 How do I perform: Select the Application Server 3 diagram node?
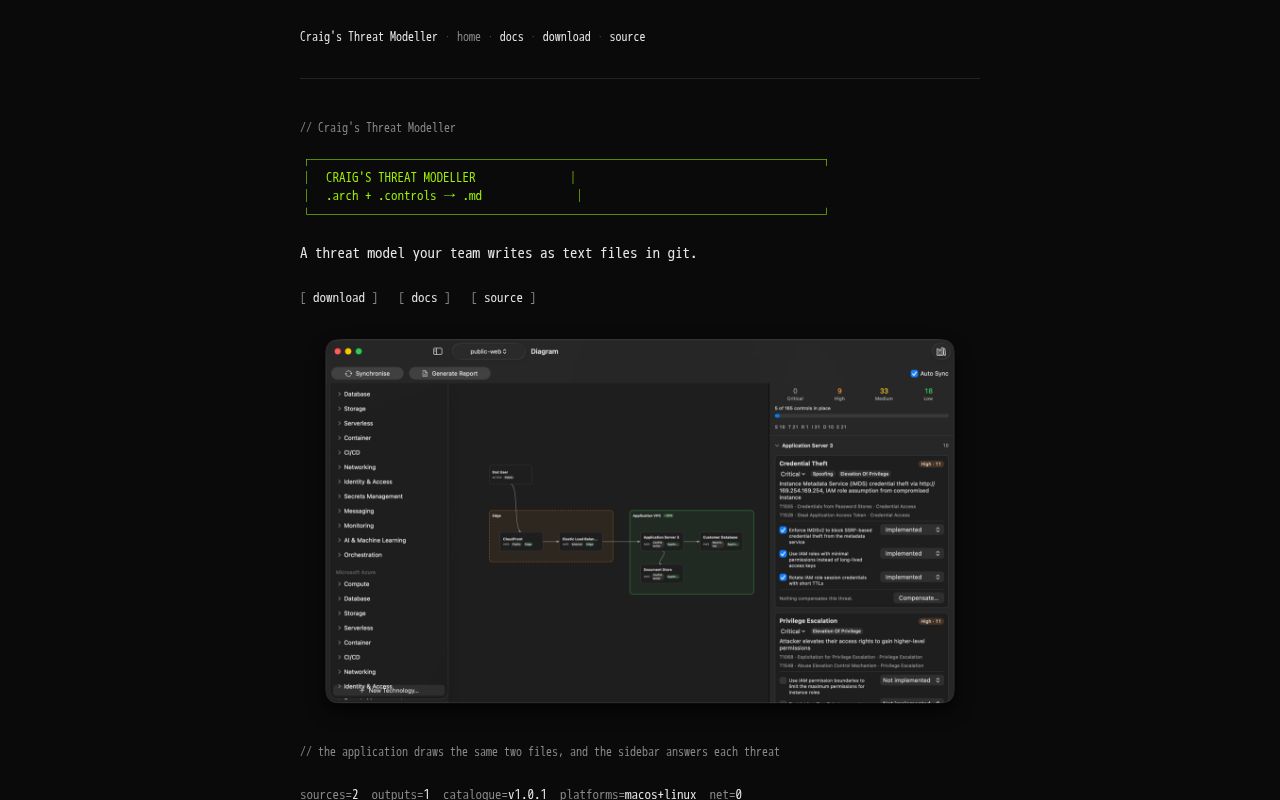point(662,541)
